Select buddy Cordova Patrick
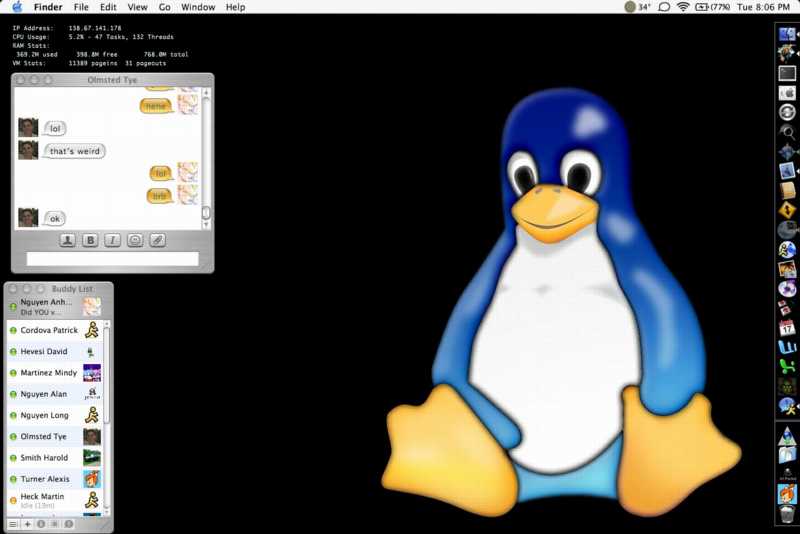 [55, 330]
